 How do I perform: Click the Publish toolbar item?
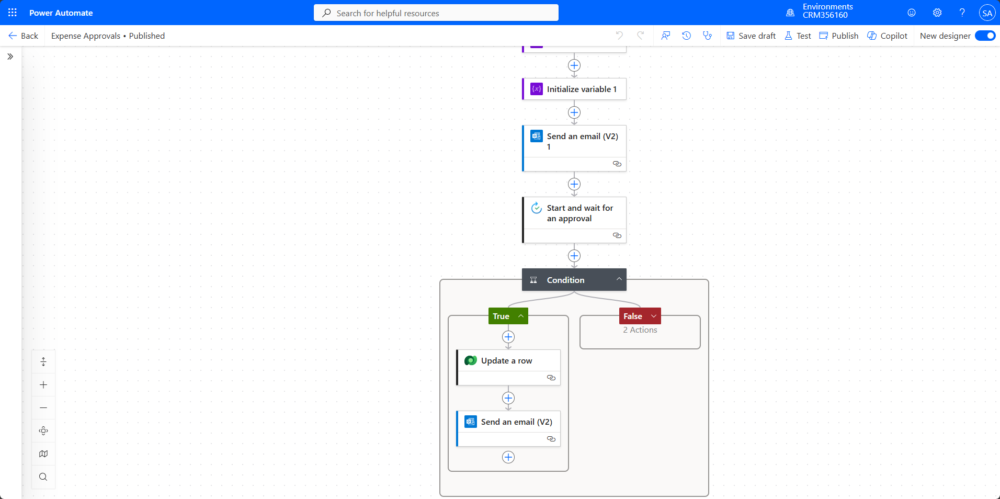tap(838, 36)
